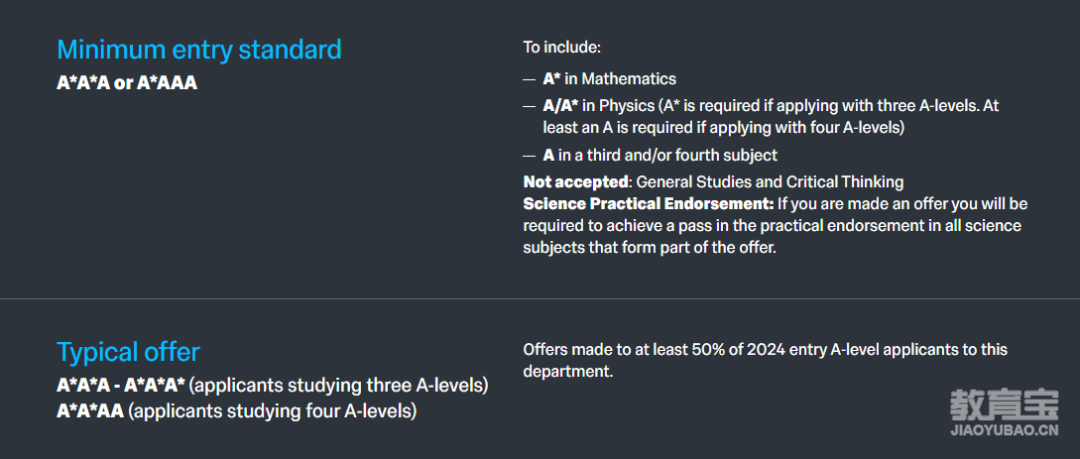
Task: Click the 'Offers made to at least 50%' paragraph
Action: tap(765, 360)
